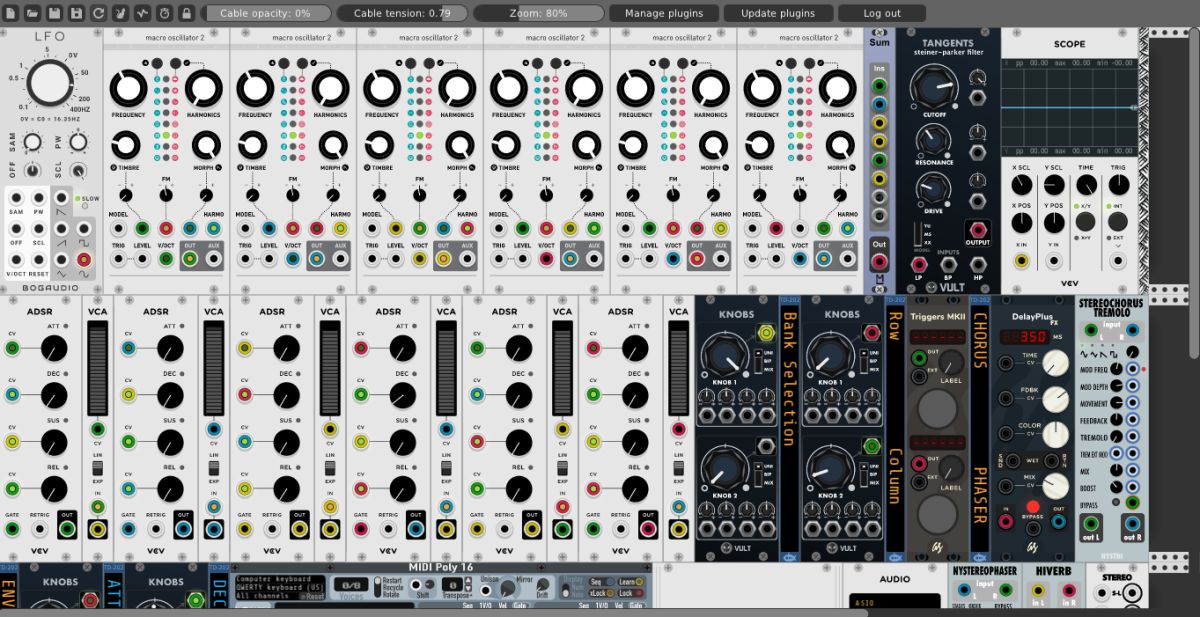Click the DelayPlus OUT blue jack
This screenshot has width=1200, height=617.
point(1059,523)
